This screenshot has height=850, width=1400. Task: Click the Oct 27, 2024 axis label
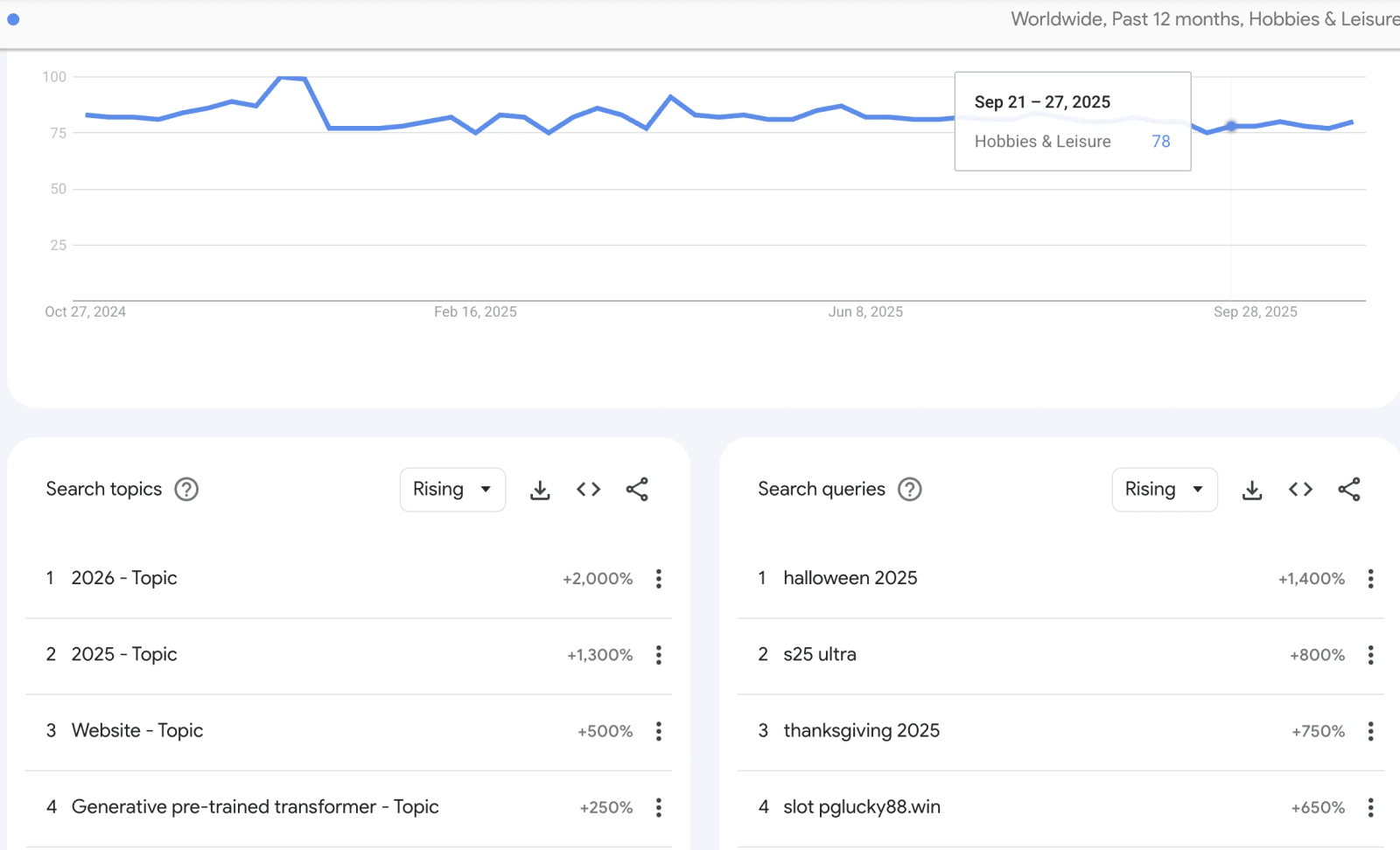86,311
